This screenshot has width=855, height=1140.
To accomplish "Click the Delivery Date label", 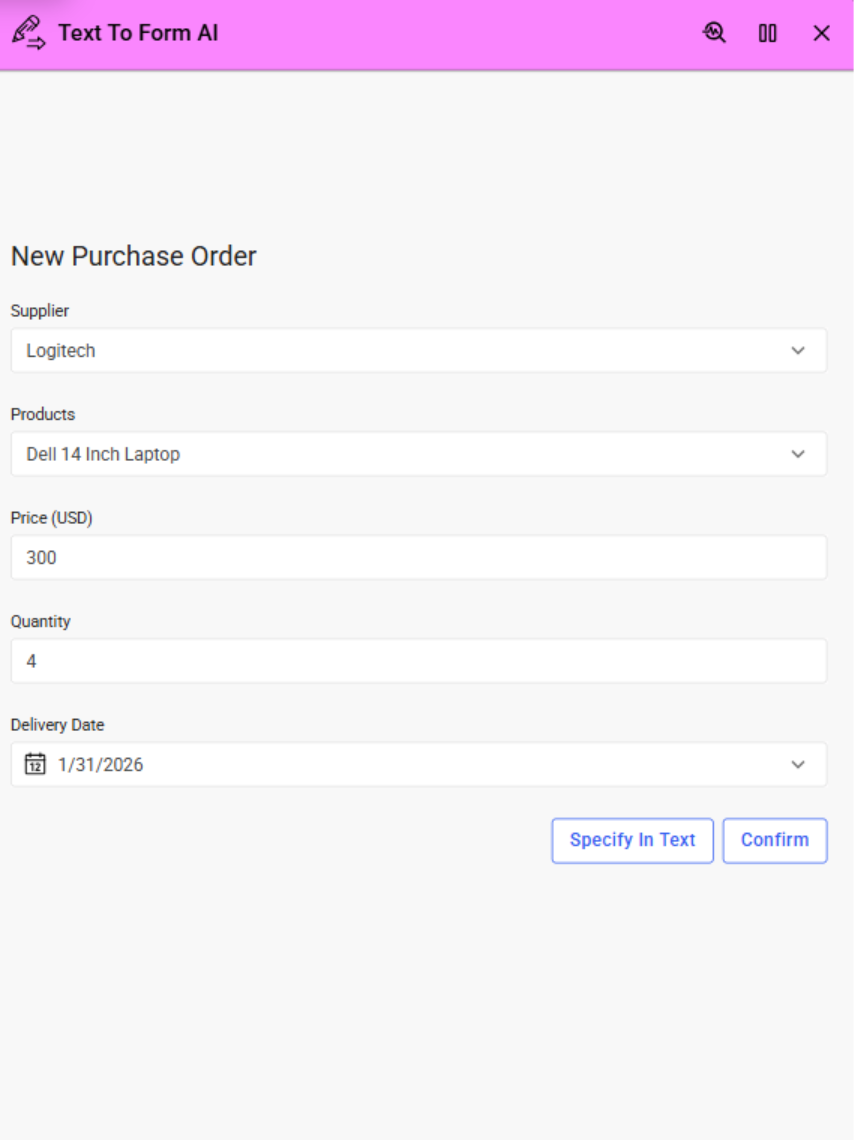I will tap(57, 725).
